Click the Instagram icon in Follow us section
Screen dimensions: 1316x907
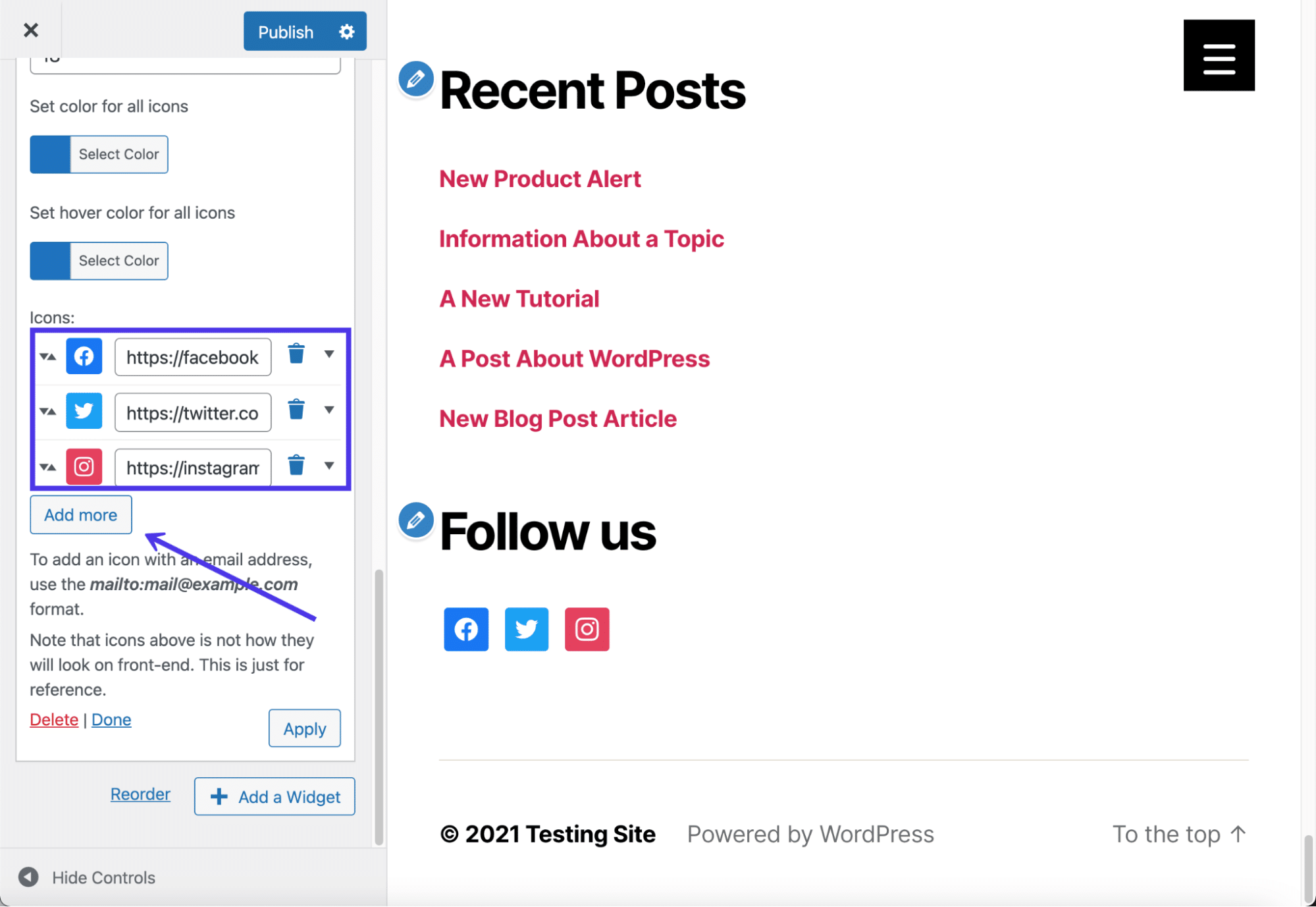(x=586, y=628)
